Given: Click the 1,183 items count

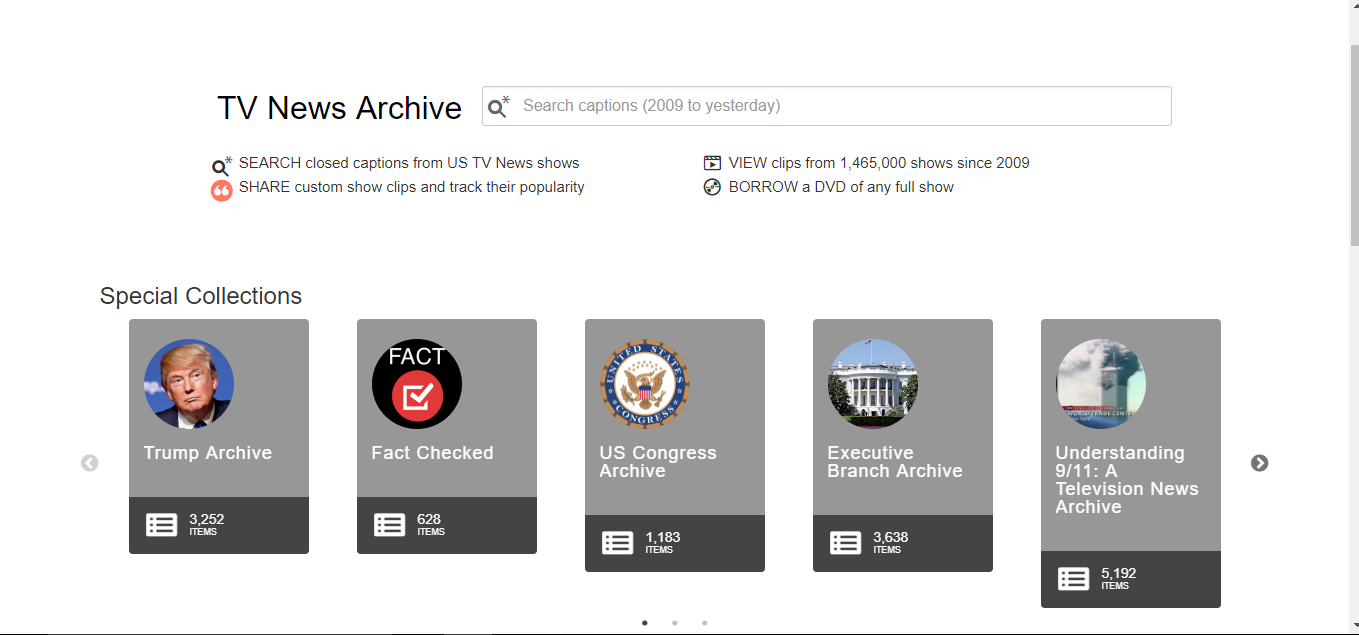Looking at the screenshot, I should tap(663, 542).
